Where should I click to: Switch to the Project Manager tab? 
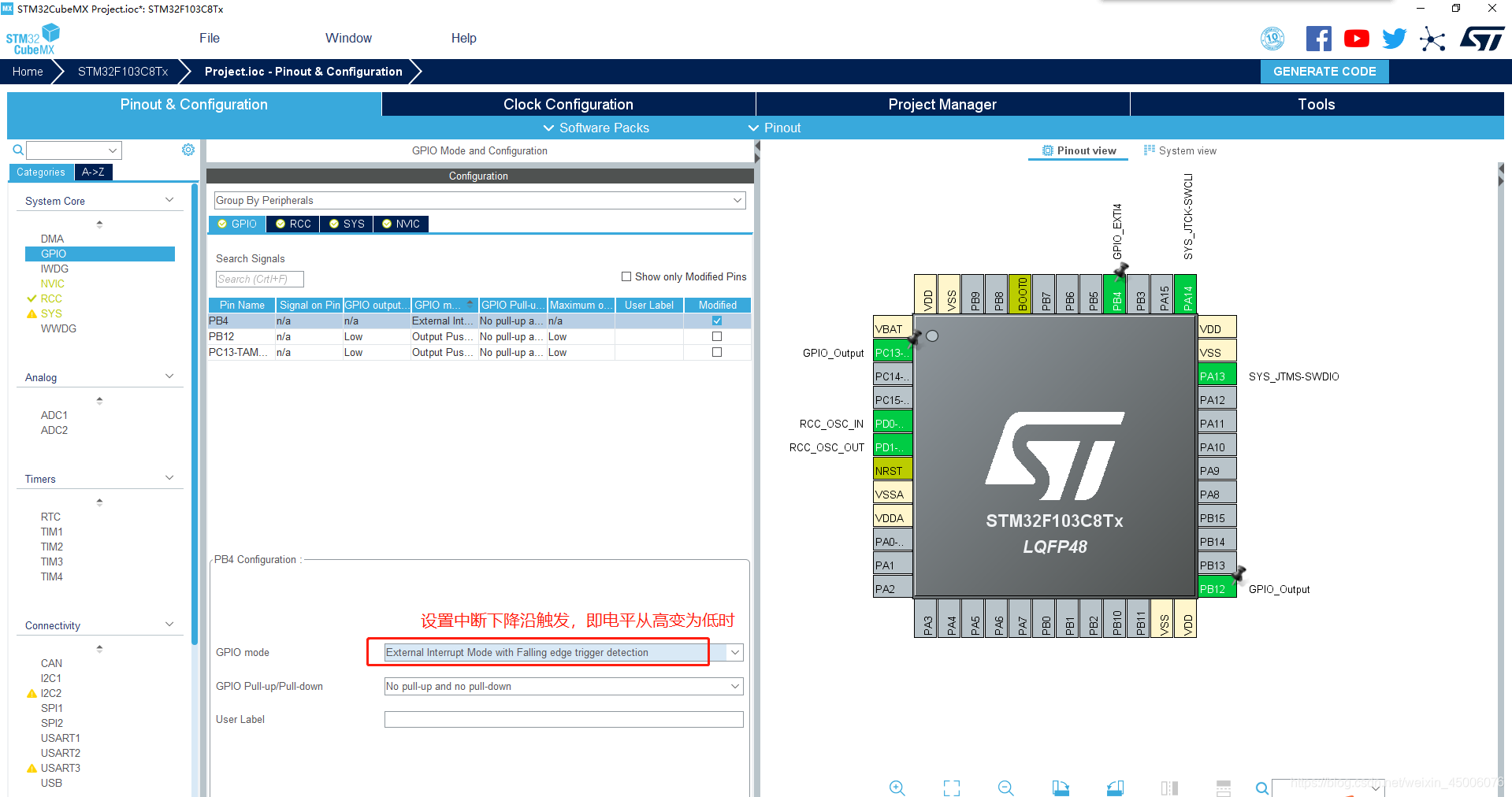coord(942,104)
